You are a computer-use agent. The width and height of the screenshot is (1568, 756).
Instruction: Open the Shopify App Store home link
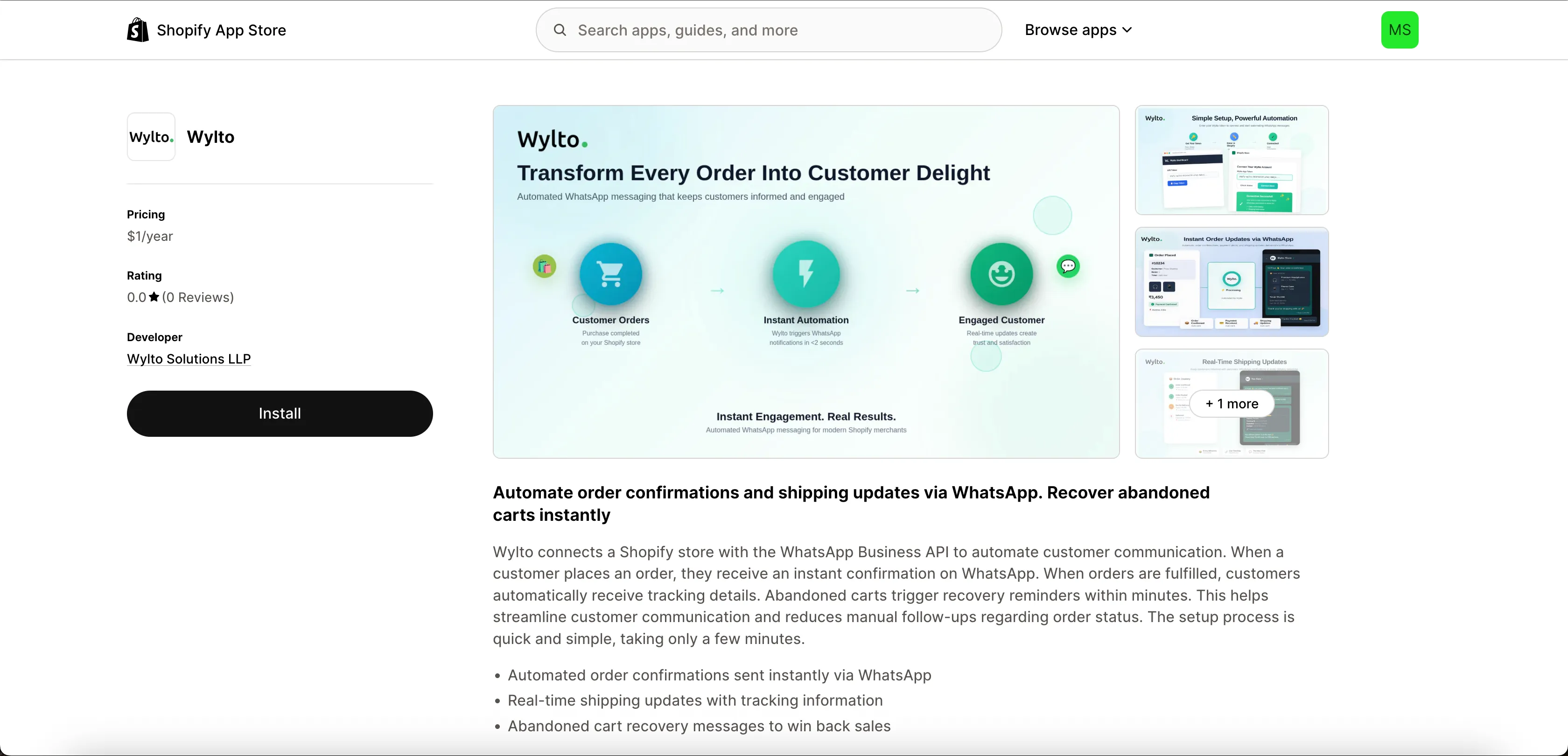[206, 30]
